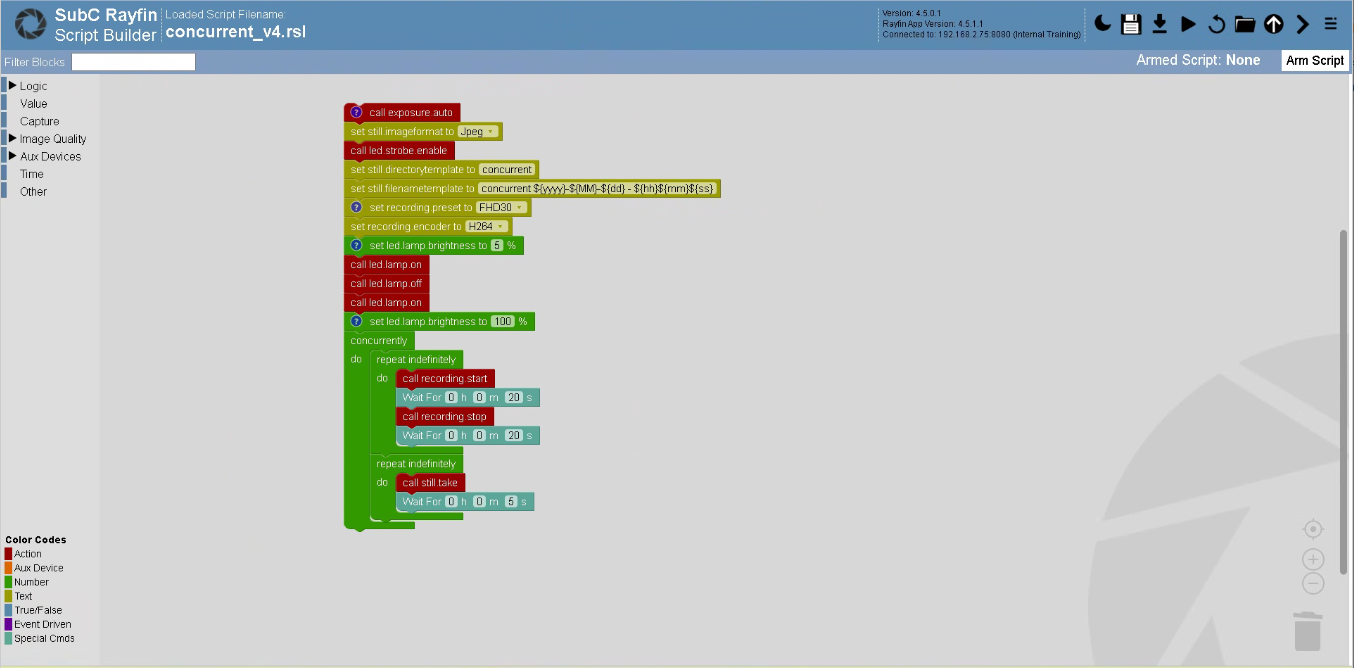
Task: Click the circular reset arrow icon
Action: pos(1216,24)
